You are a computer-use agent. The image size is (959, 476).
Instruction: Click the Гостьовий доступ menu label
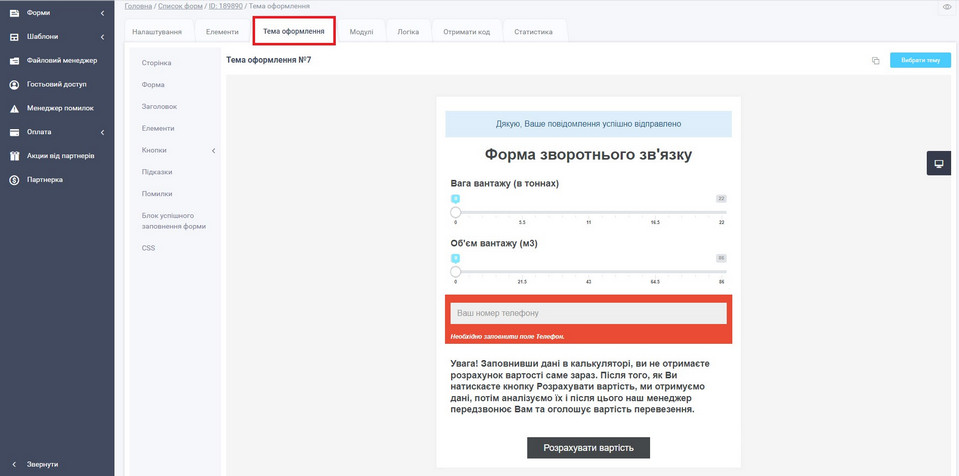click(x=57, y=84)
